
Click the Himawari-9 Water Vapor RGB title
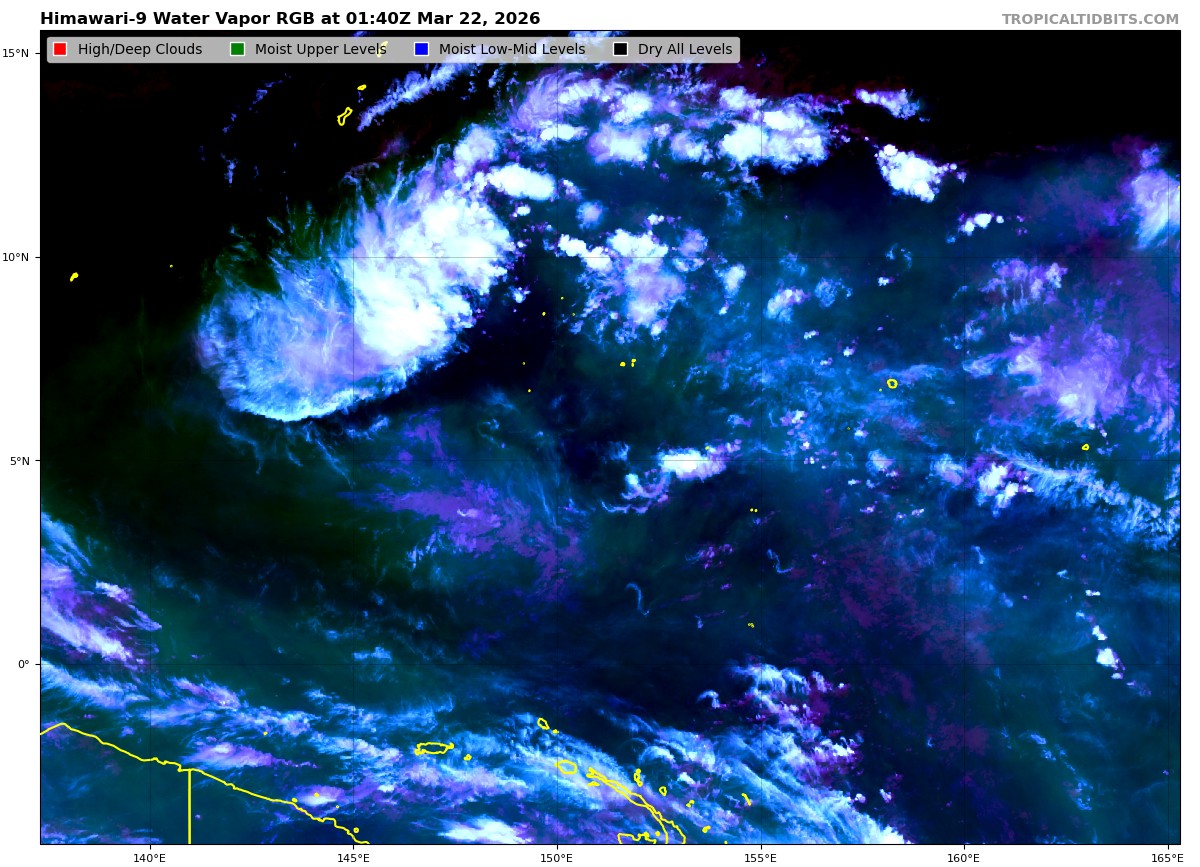click(290, 19)
